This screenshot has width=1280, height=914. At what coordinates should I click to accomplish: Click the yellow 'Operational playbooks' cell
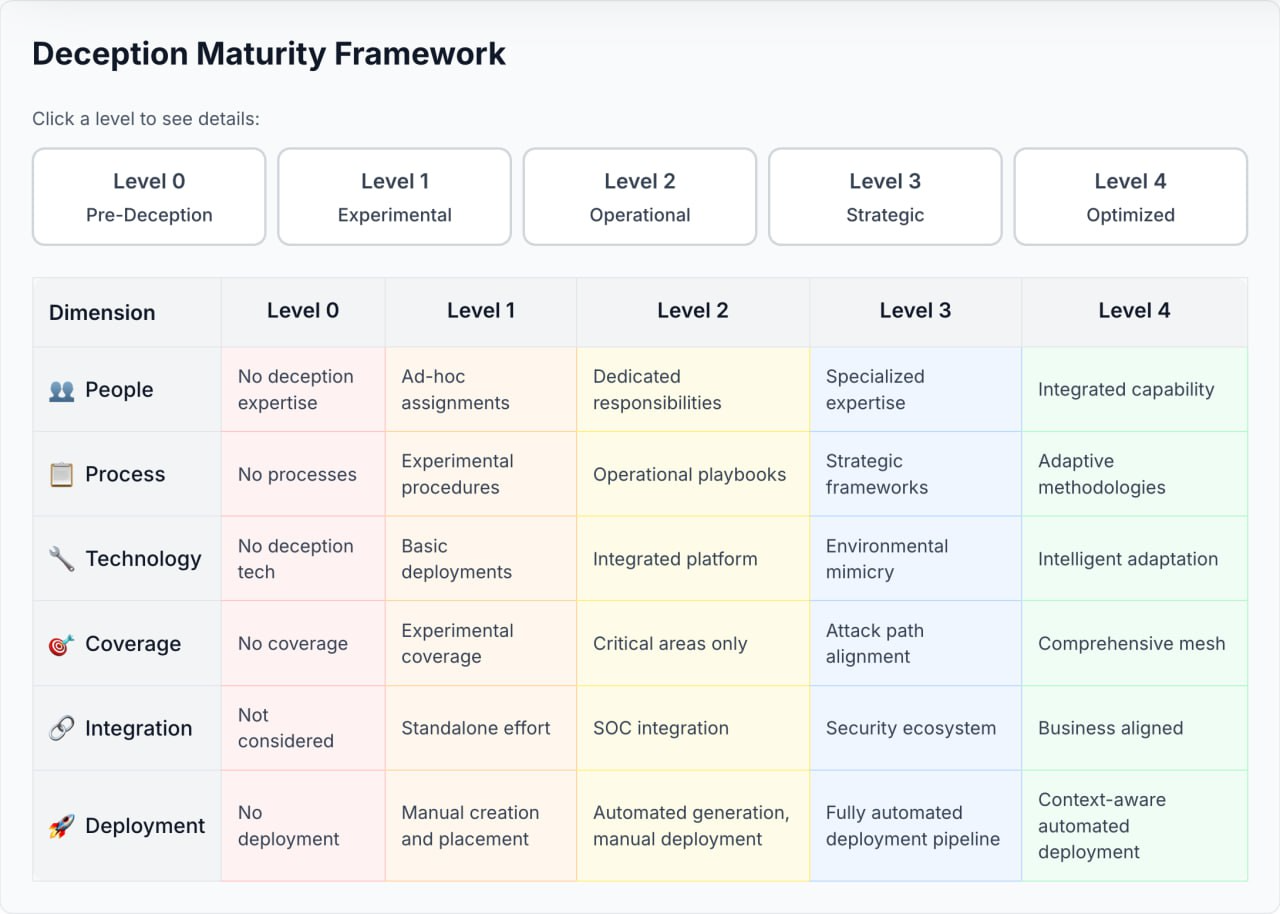[692, 474]
